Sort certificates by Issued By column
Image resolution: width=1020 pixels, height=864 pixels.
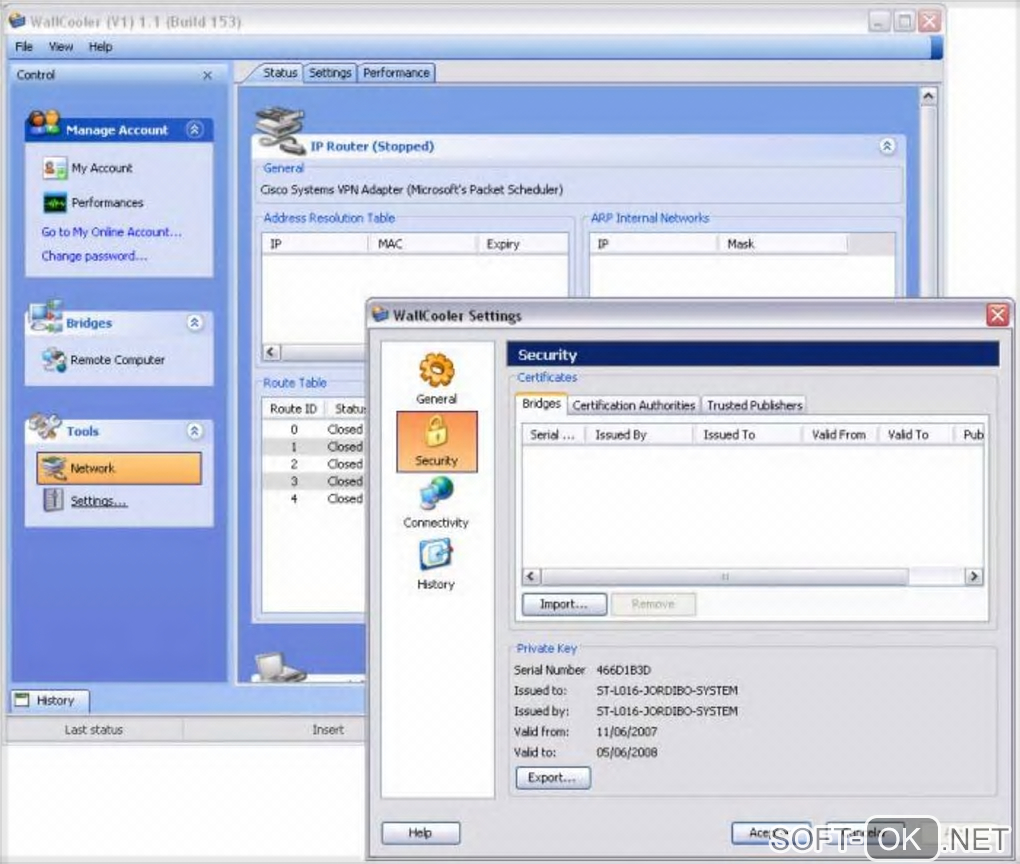pos(639,435)
